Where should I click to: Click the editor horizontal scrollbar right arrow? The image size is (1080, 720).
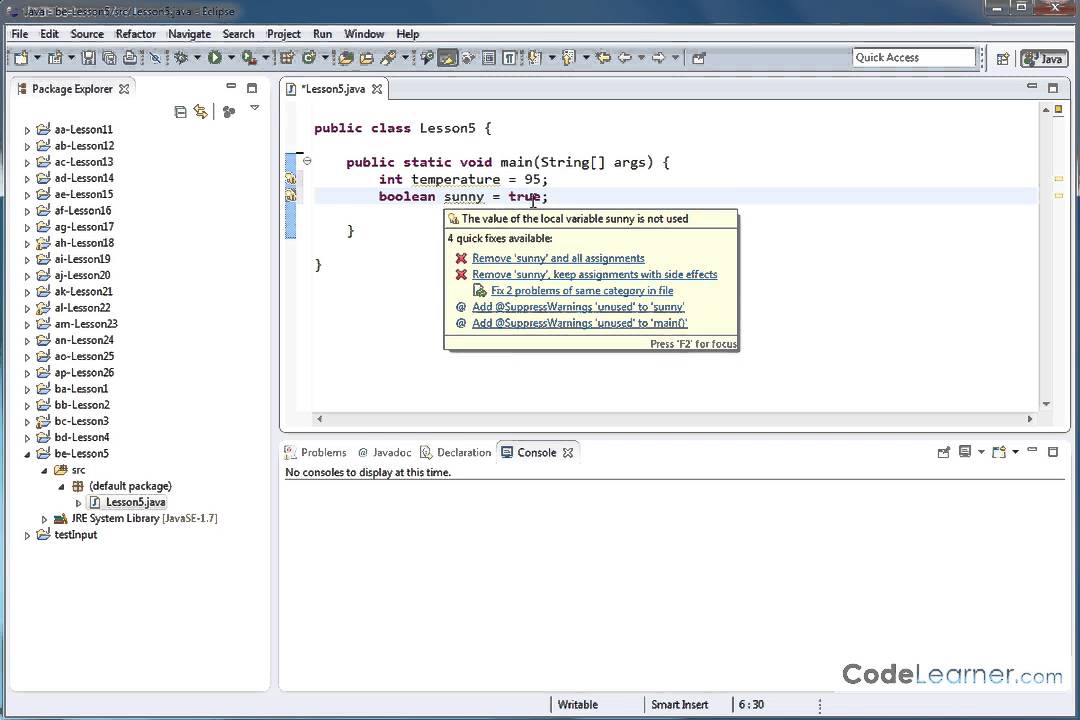1030,419
